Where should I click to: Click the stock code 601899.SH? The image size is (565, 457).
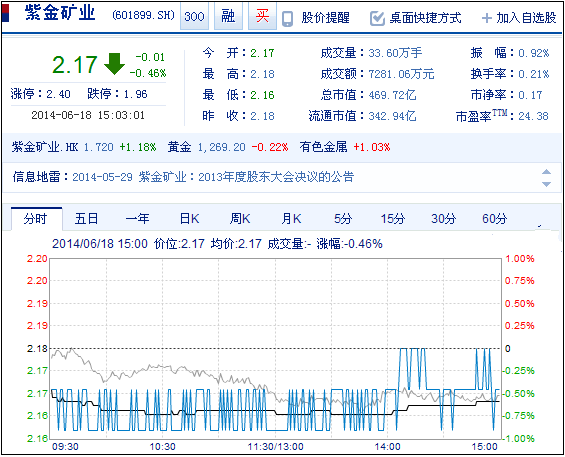click(x=143, y=15)
